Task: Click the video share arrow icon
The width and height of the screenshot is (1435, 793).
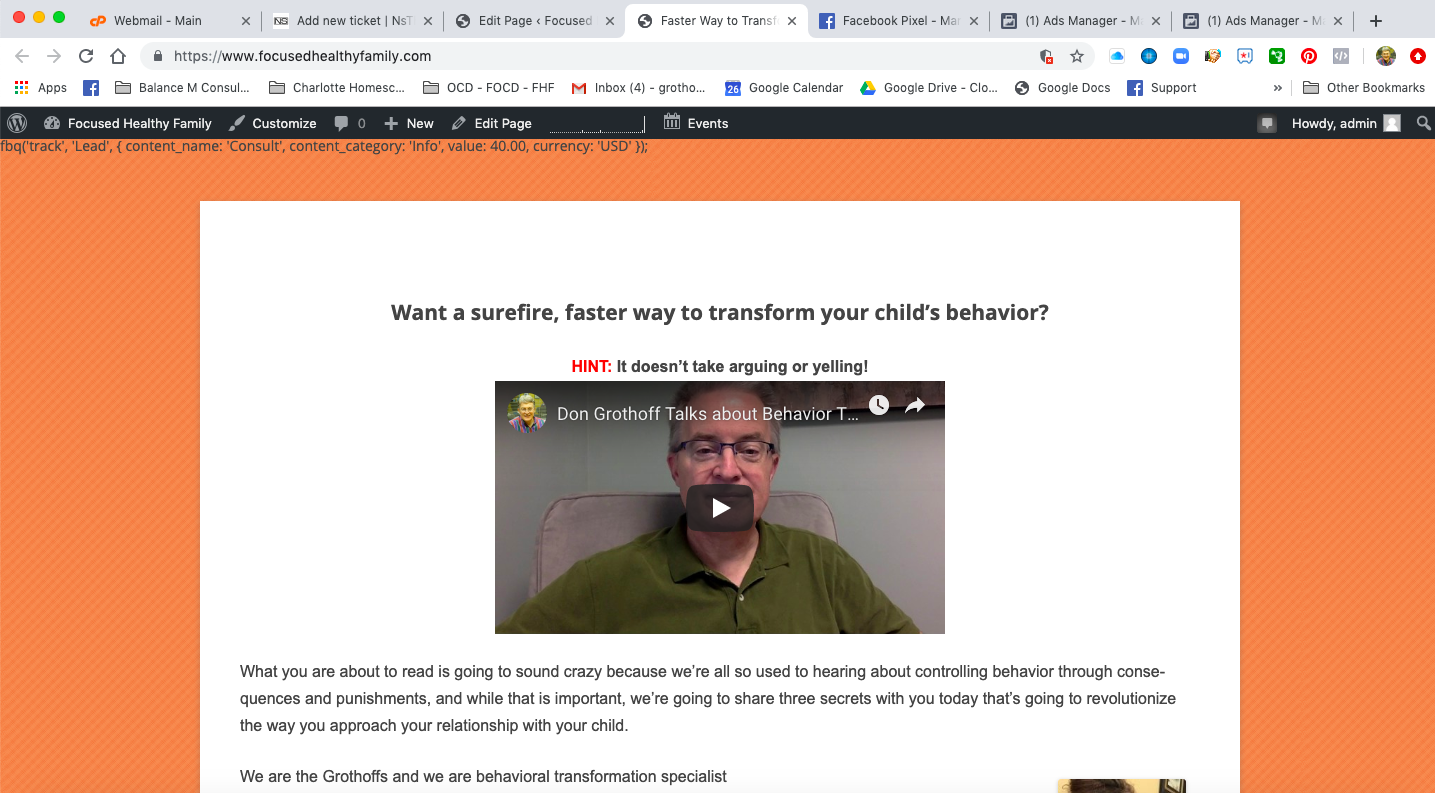Action: (915, 405)
